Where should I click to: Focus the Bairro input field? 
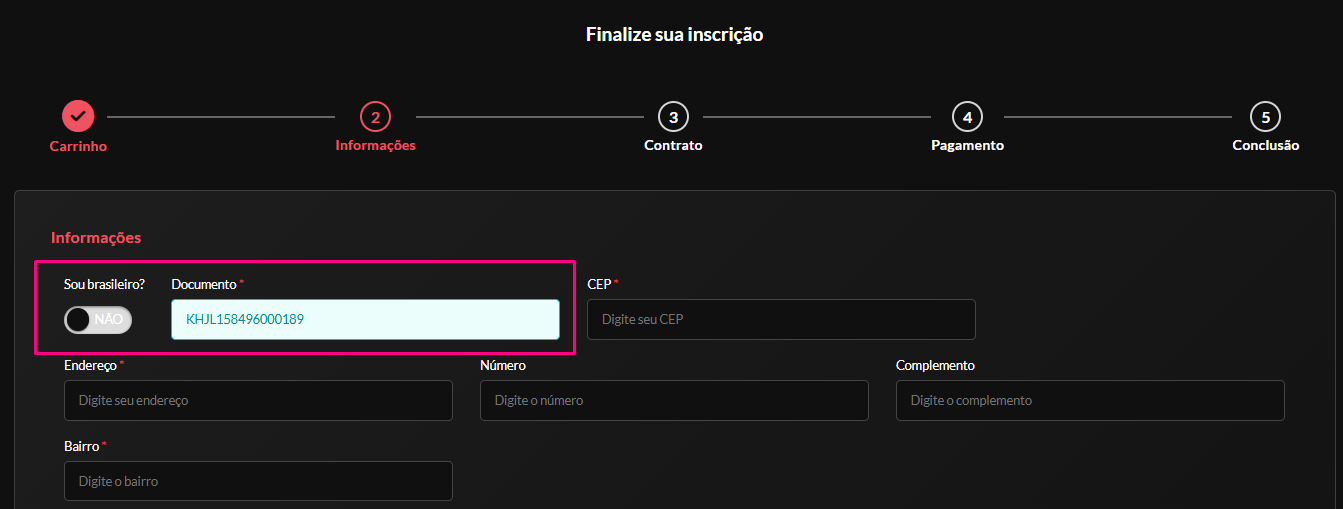pyautogui.click(x=258, y=481)
